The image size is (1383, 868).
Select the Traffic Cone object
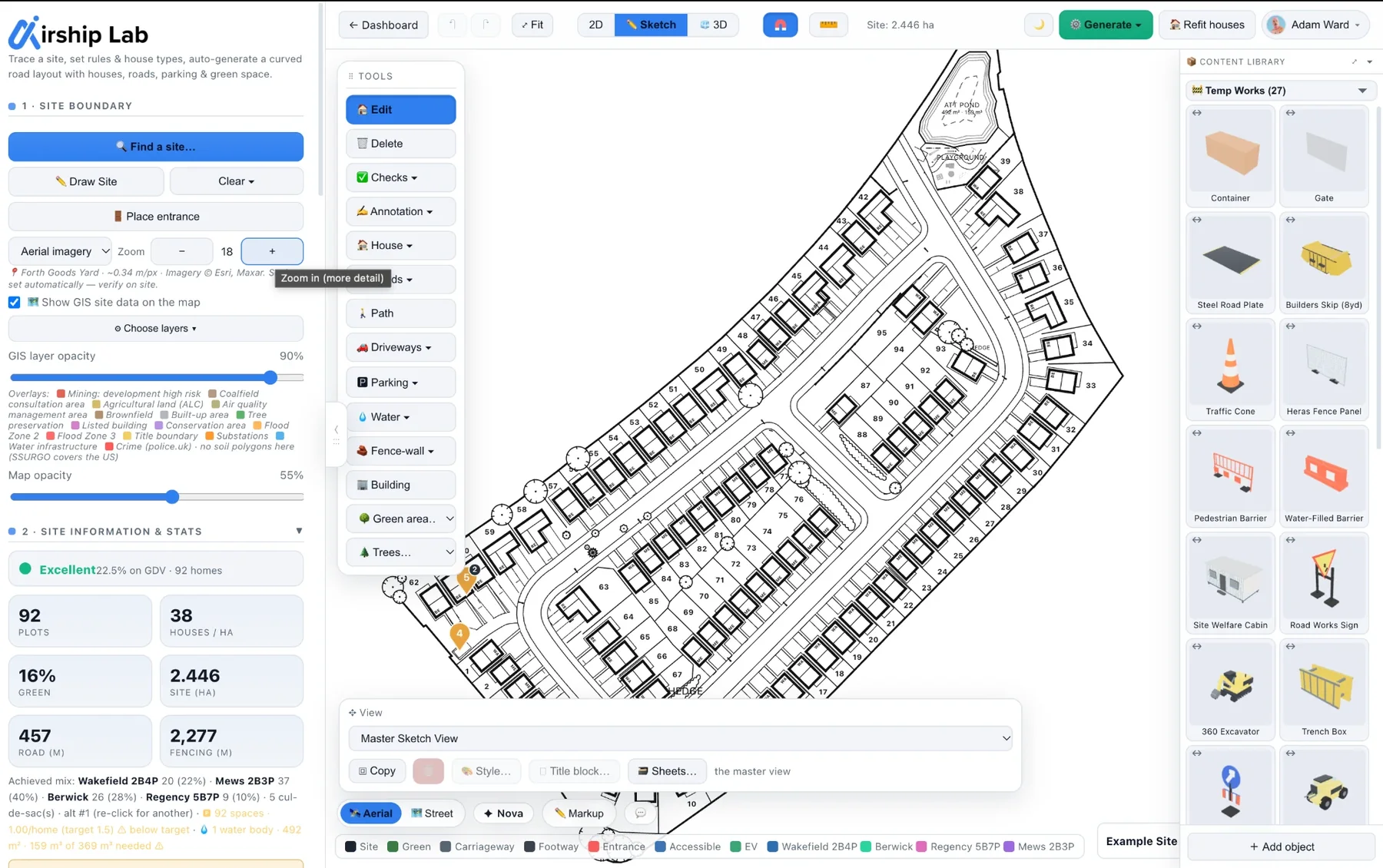pyautogui.click(x=1230, y=369)
